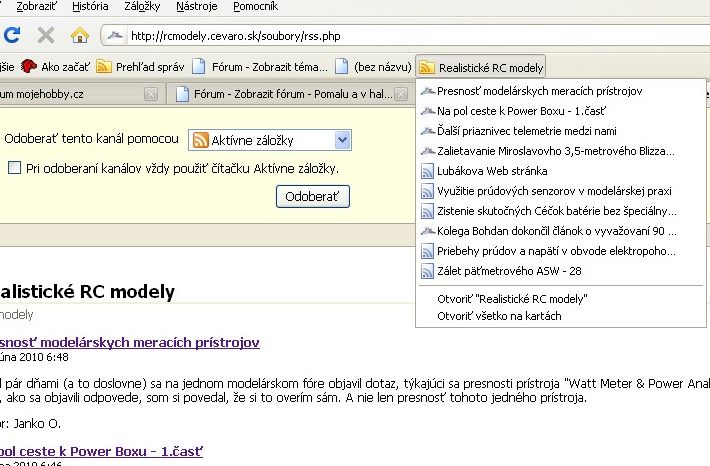Click the site favicon in the address bar
The image size is (710, 466).
pyautogui.click(x=115, y=35)
